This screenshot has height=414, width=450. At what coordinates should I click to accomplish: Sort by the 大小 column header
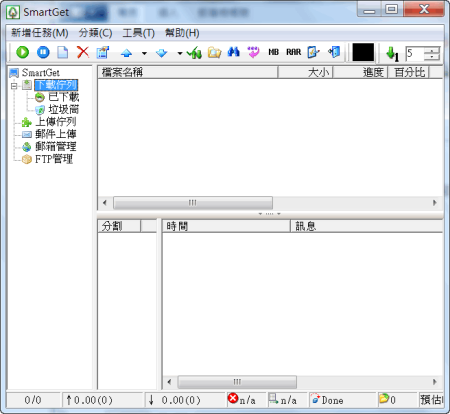pos(305,72)
